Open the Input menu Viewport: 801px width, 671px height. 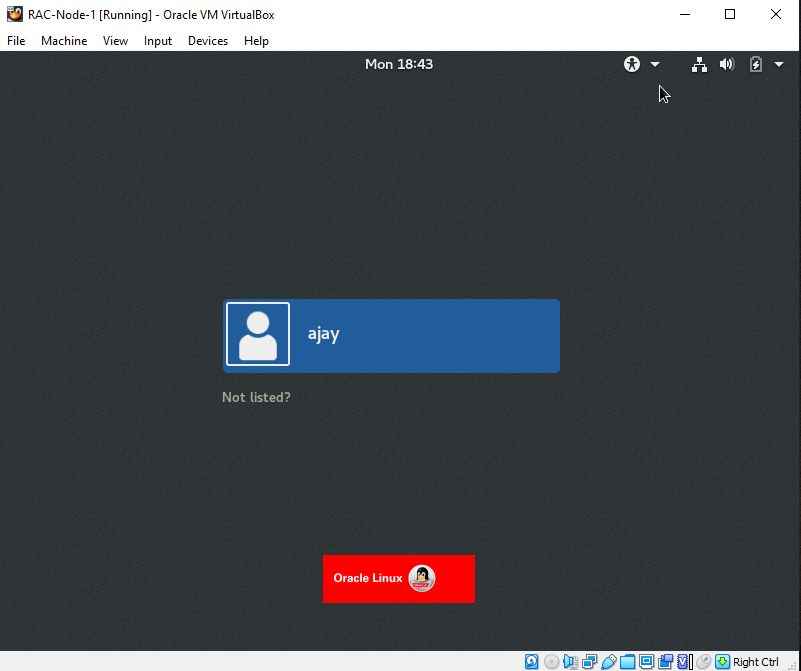158,41
